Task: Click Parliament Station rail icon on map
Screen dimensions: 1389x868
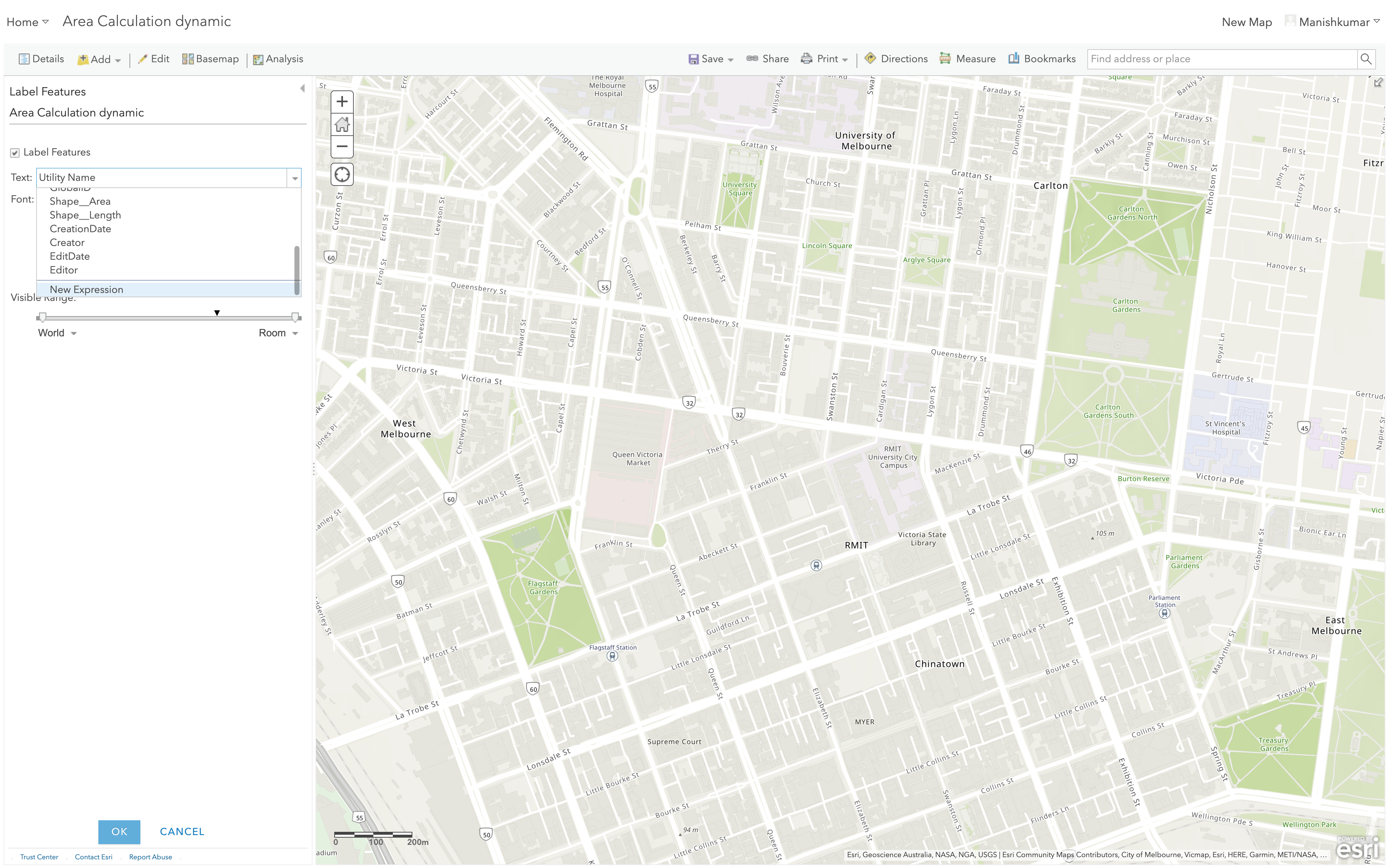Action: (1165, 614)
